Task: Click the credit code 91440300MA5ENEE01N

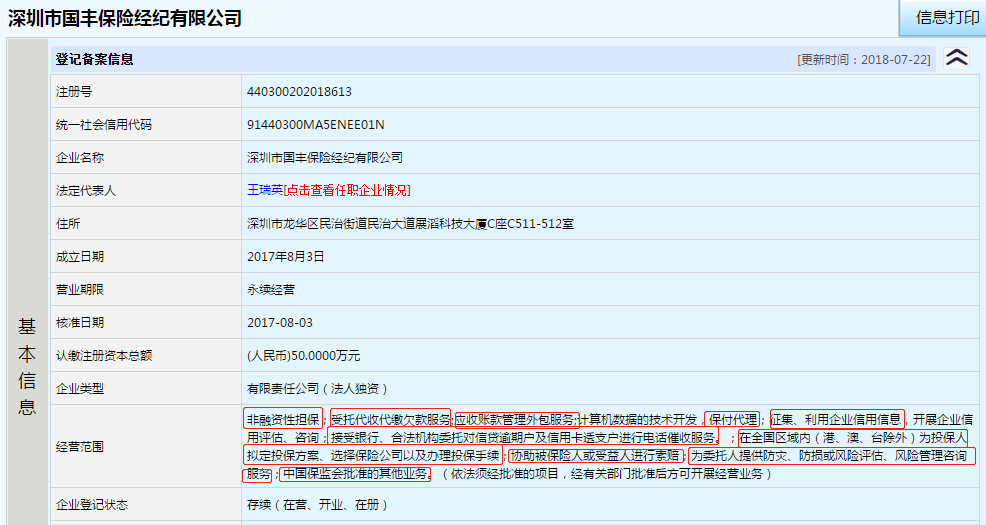Action: tap(315, 125)
